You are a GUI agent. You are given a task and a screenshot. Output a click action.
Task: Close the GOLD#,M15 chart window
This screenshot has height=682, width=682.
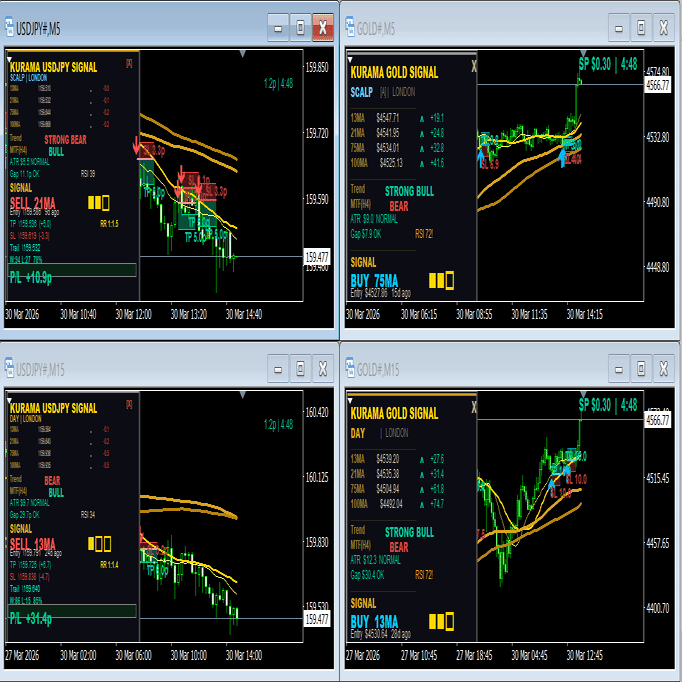[664, 369]
